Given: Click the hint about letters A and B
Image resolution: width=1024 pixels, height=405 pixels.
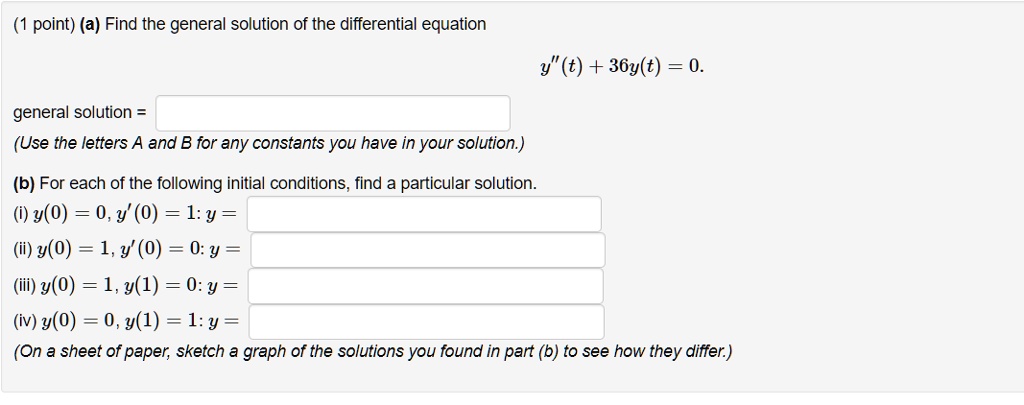Looking at the screenshot, I should [268, 143].
